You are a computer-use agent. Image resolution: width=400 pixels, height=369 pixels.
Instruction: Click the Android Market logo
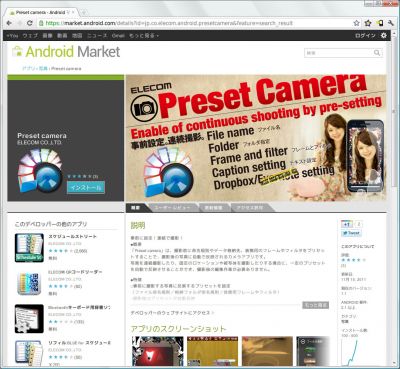[x=66, y=52]
